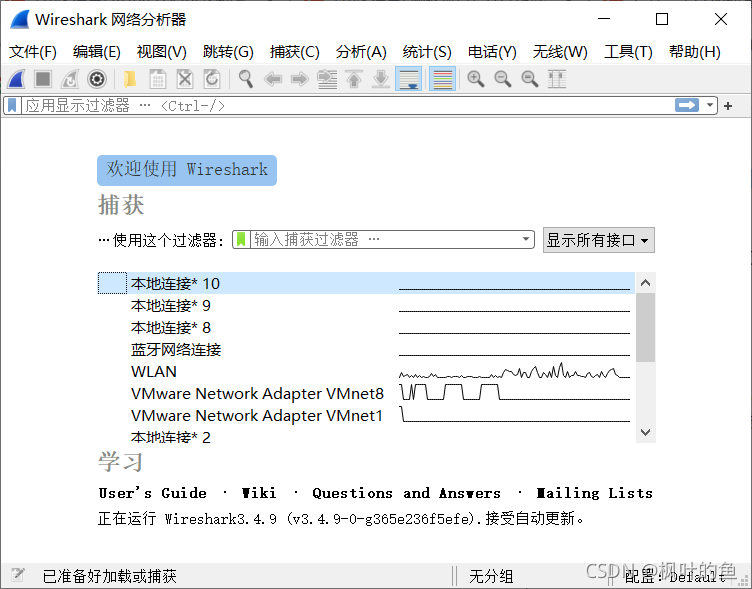This screenshot has height=589, width=752.
Task: Start capturing packets with shark fin icon
Action: pos(16,79)
